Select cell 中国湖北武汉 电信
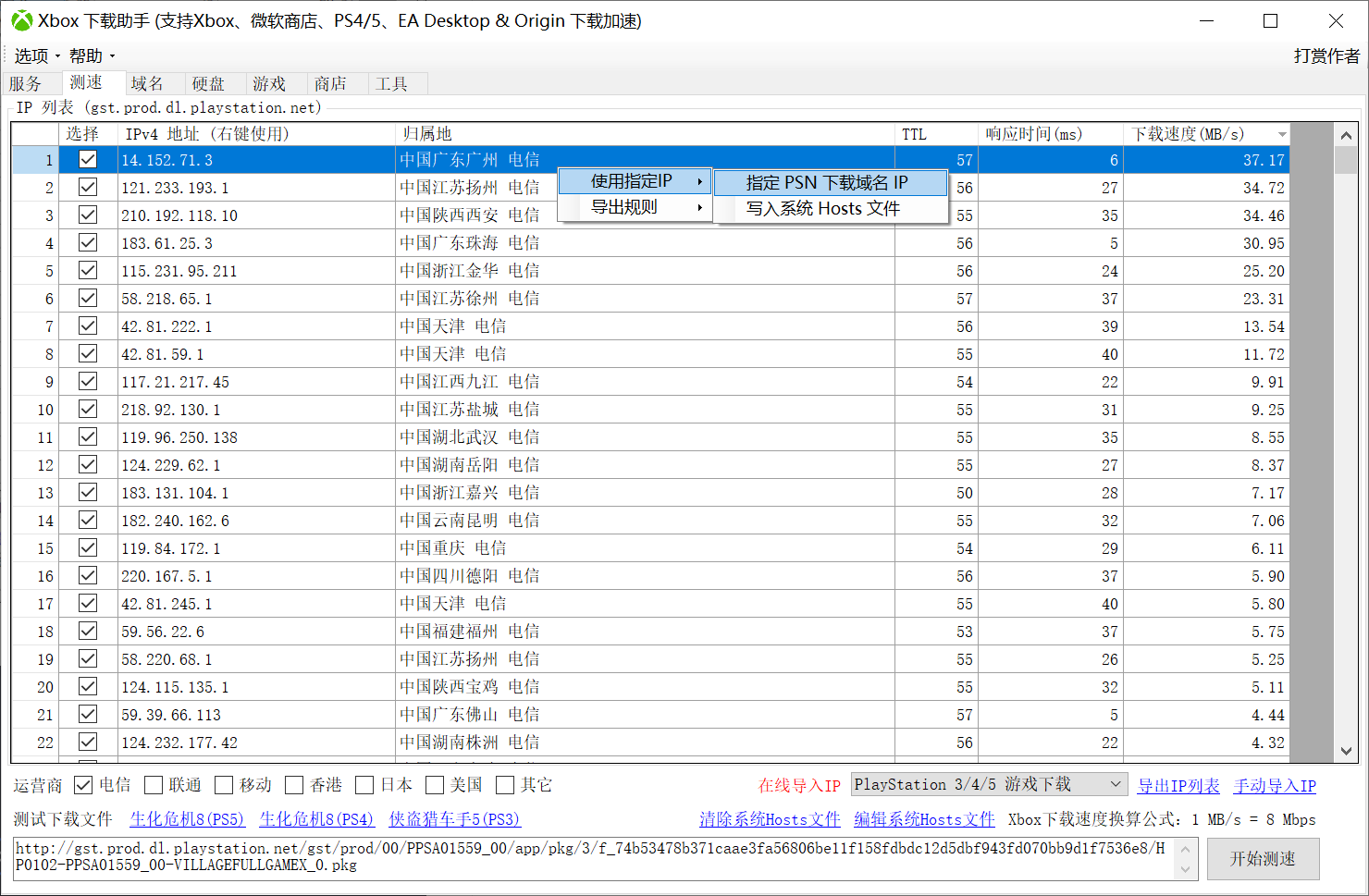1369x896 pixels. coord(645,437)
